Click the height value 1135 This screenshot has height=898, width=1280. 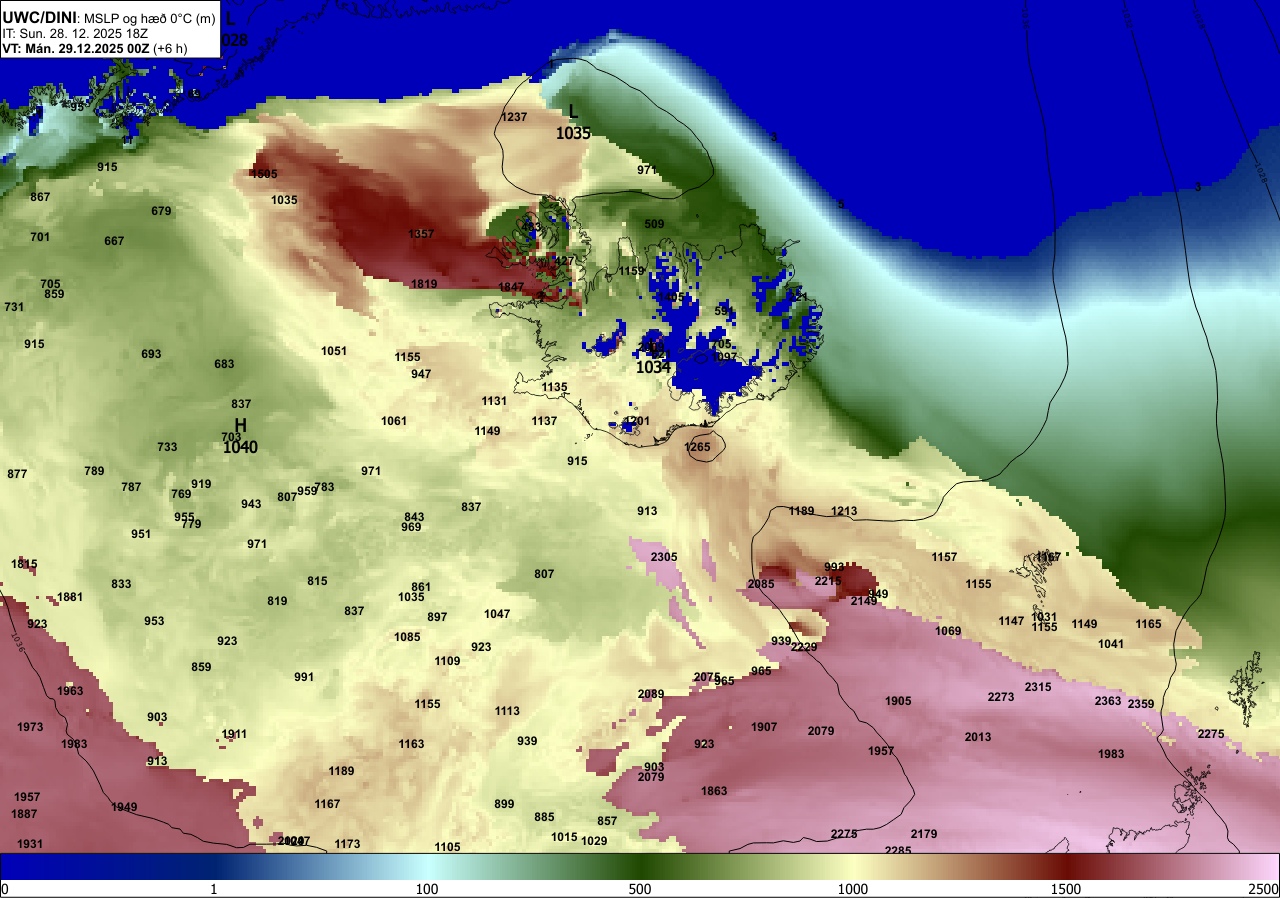(554, 387)
